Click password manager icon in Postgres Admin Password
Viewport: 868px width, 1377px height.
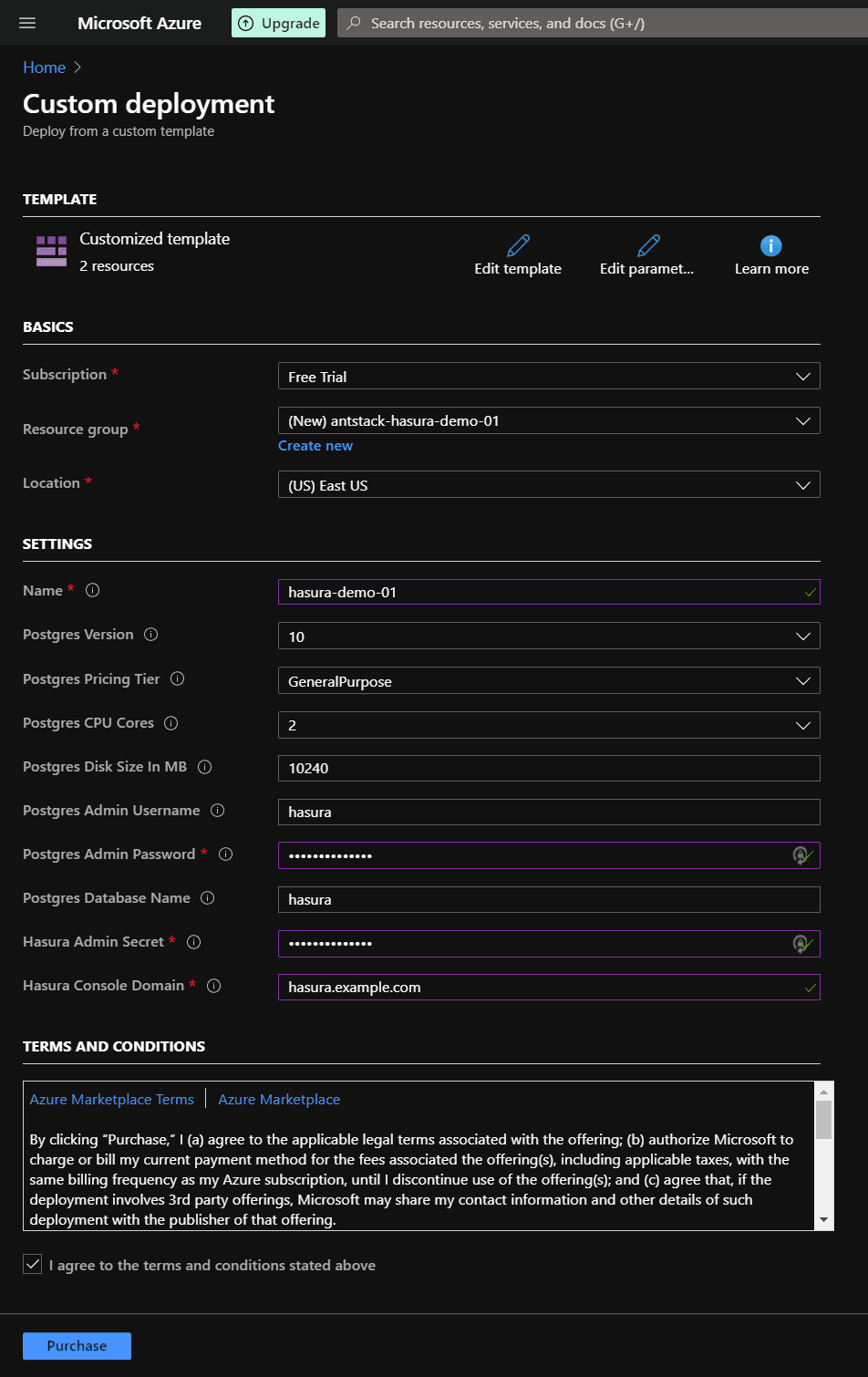[x=801, y=855]
